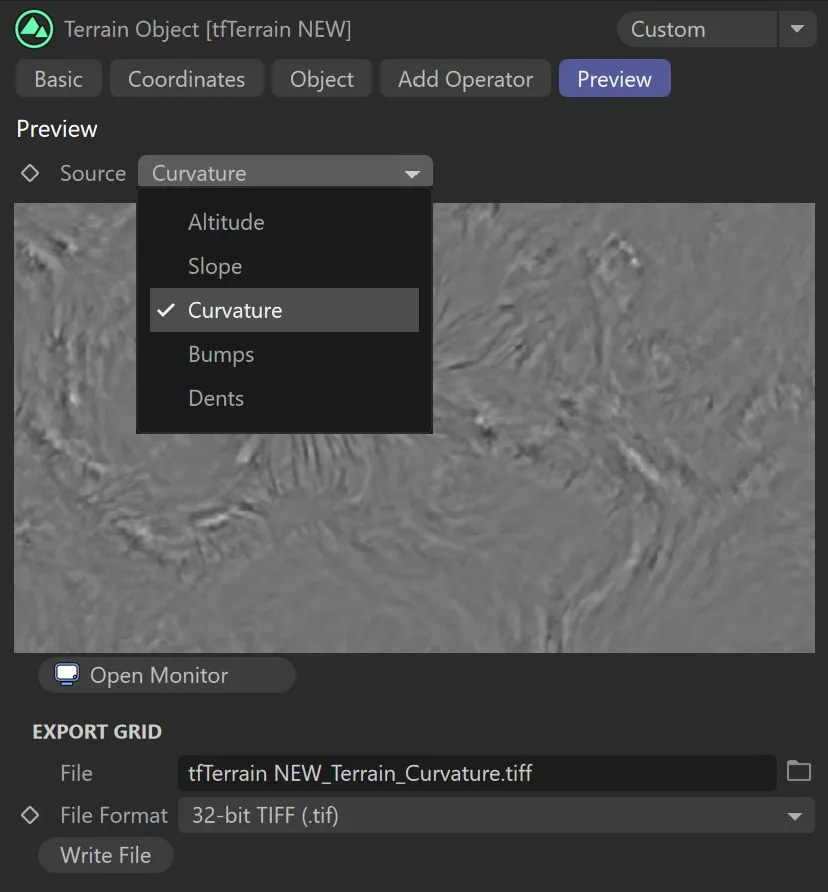Image resolution: width=828 pixels, height=892 pixels.
Task: Click the dropdown arrow on the Source field
Action: (413, 172)
